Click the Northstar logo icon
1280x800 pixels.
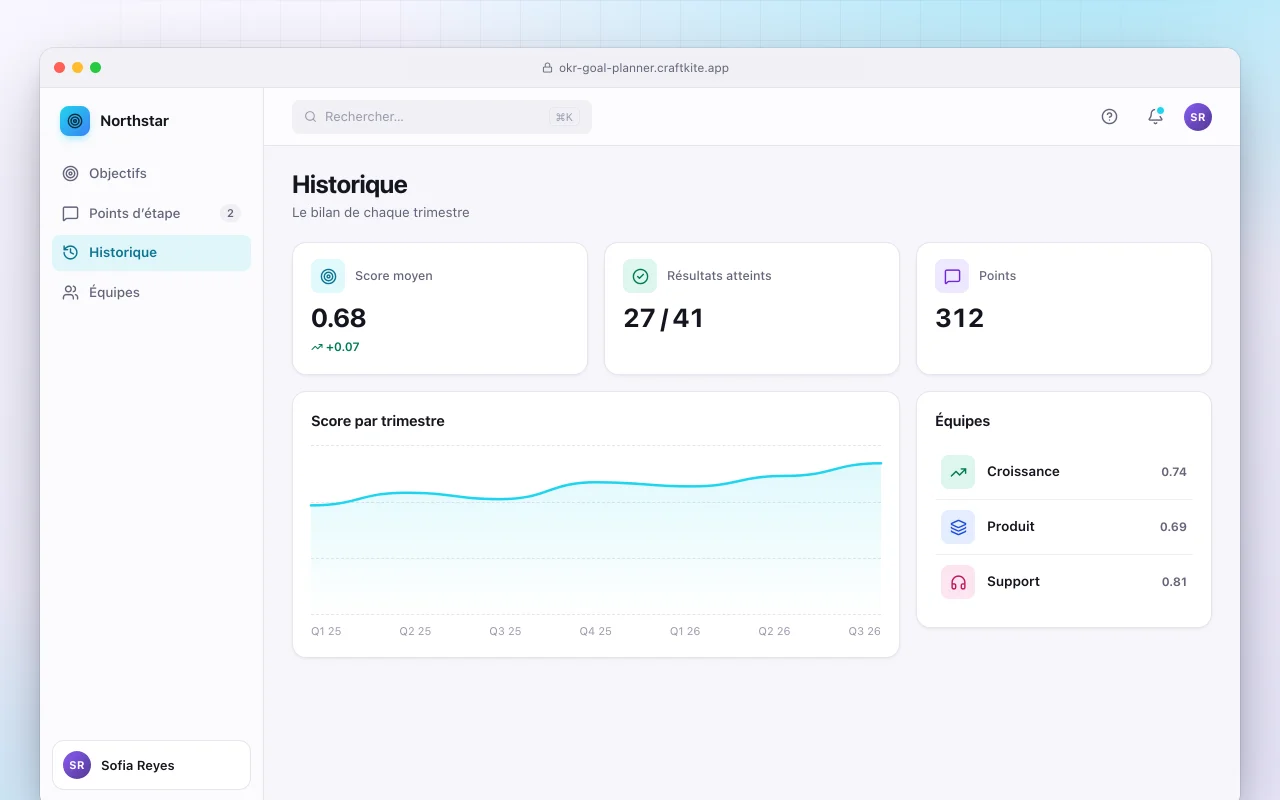click(x=75, y=121)
